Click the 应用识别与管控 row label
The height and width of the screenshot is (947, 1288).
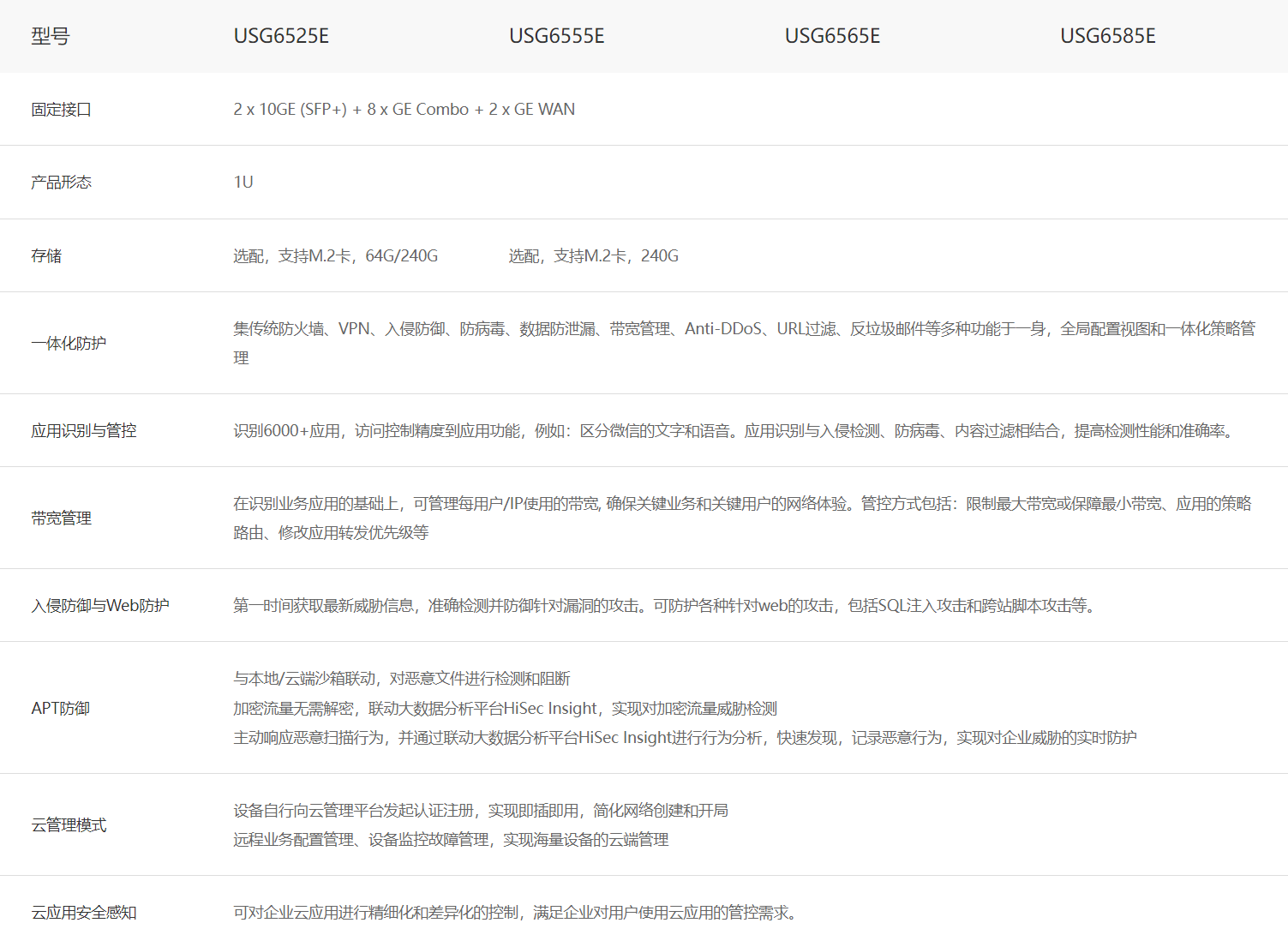pos(84,431)
